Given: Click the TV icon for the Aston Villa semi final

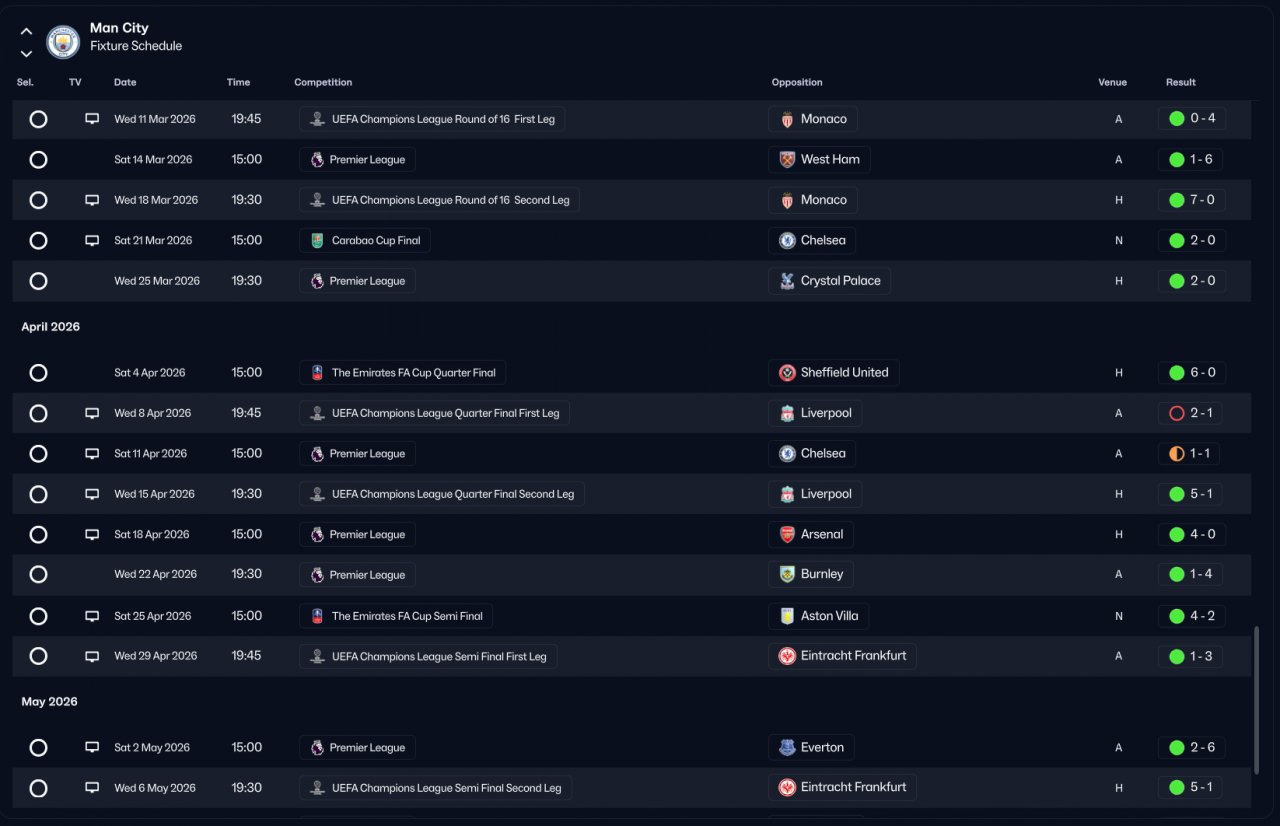Looking at the screenshot, I should pos(92,616).
